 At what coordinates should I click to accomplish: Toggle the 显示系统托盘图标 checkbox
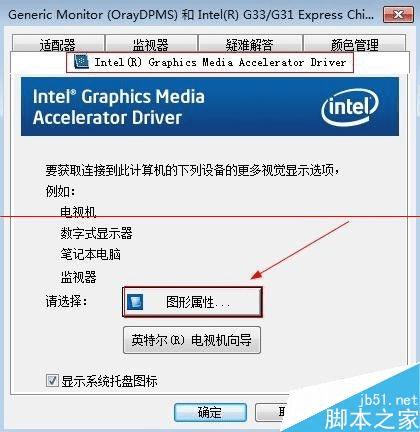click(x=52, y=381)
